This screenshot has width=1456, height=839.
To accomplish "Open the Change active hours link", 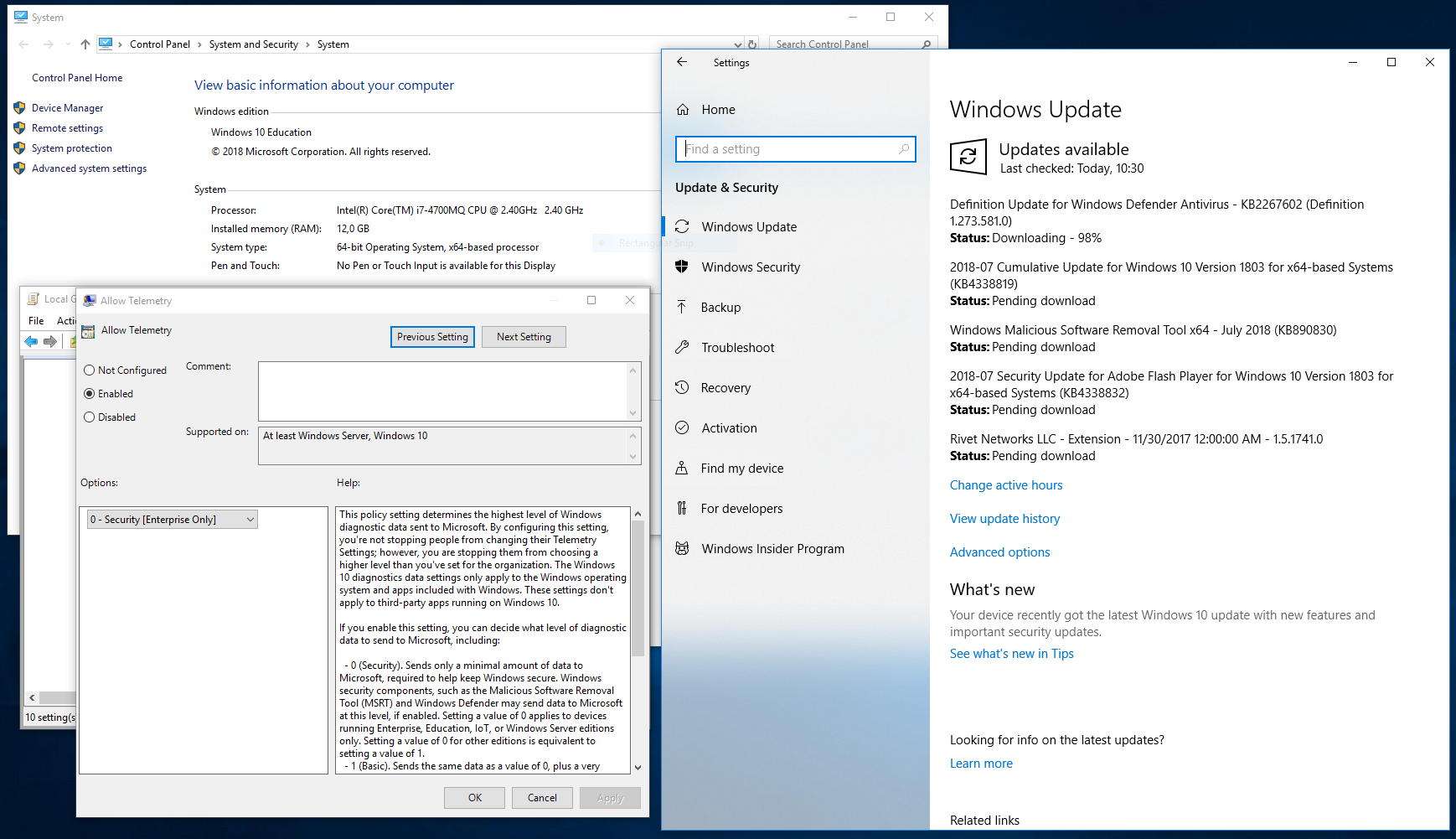I will (1006, 485).
